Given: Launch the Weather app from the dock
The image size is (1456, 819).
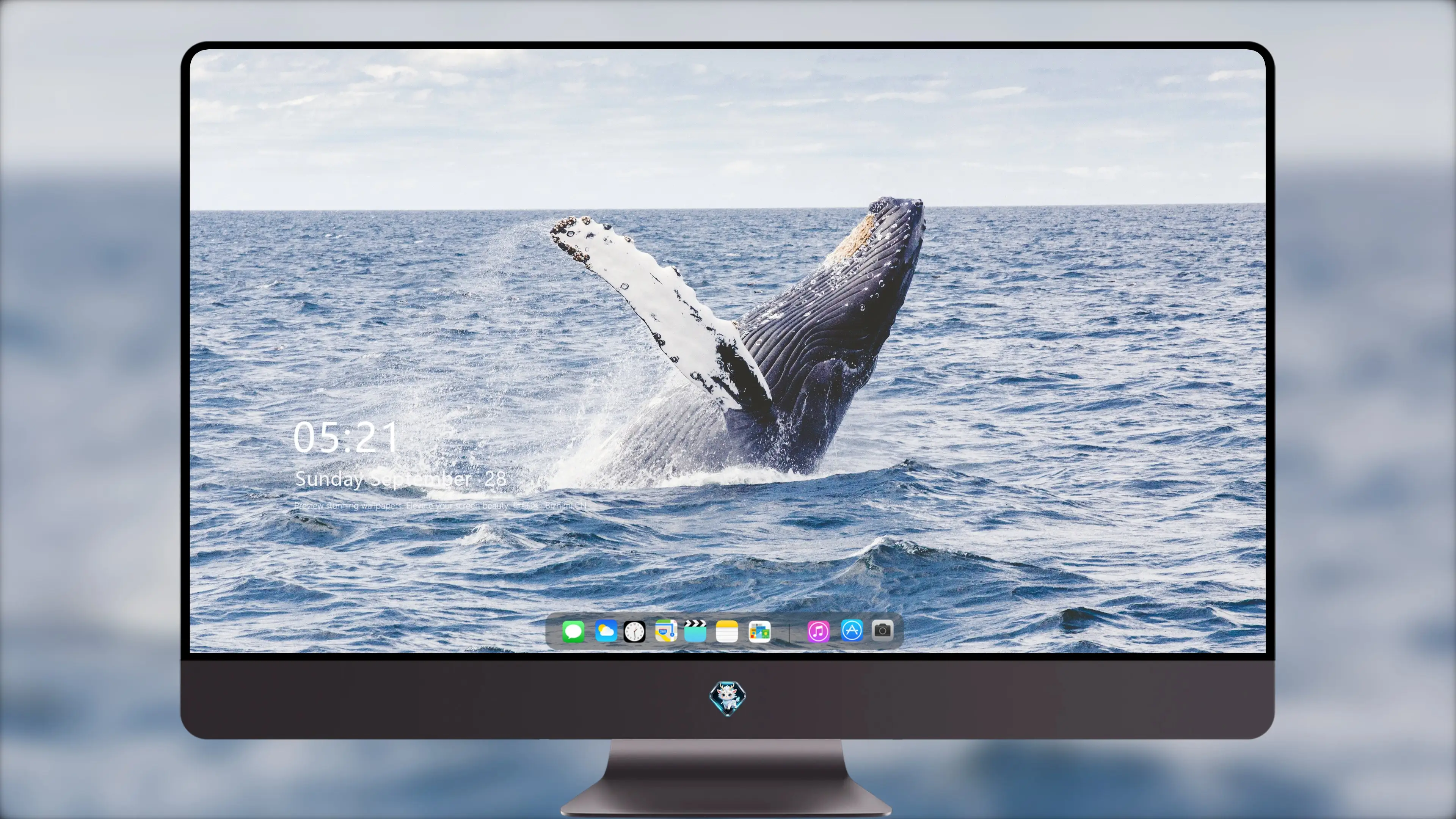Looking at the screenshot, I should point(606,631).
